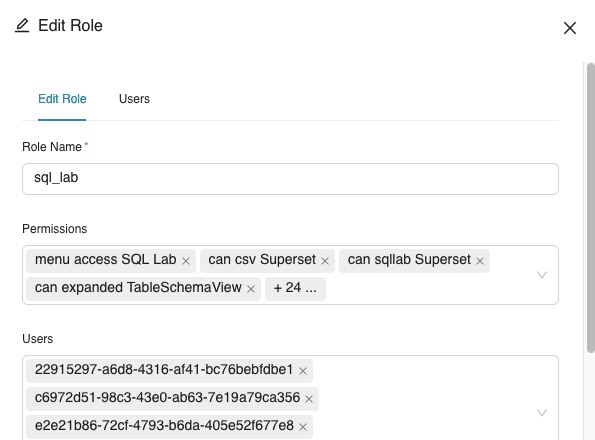Remove user 22915297-a6d8-4316-af41-bc76bebfdbe1 tag
Image resolution: width=595 pixels, height=440 pixels.
pos(303,371)
